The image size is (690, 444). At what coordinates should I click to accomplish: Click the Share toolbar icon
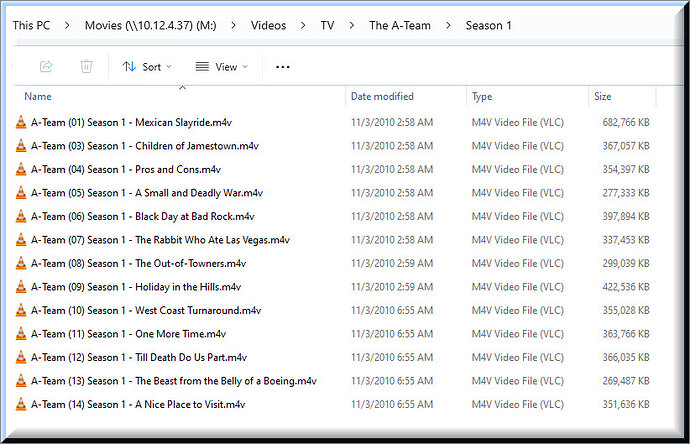click(x=46, y=66)
